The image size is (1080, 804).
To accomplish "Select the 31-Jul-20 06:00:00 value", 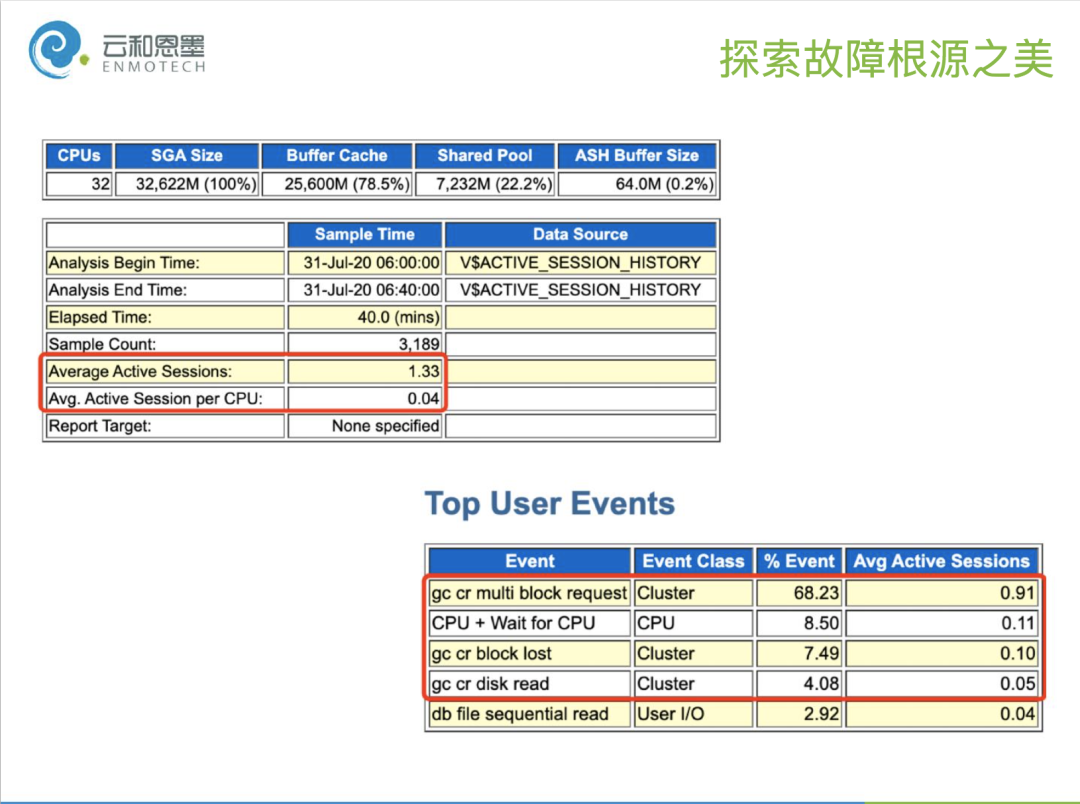I will [364, 262].
